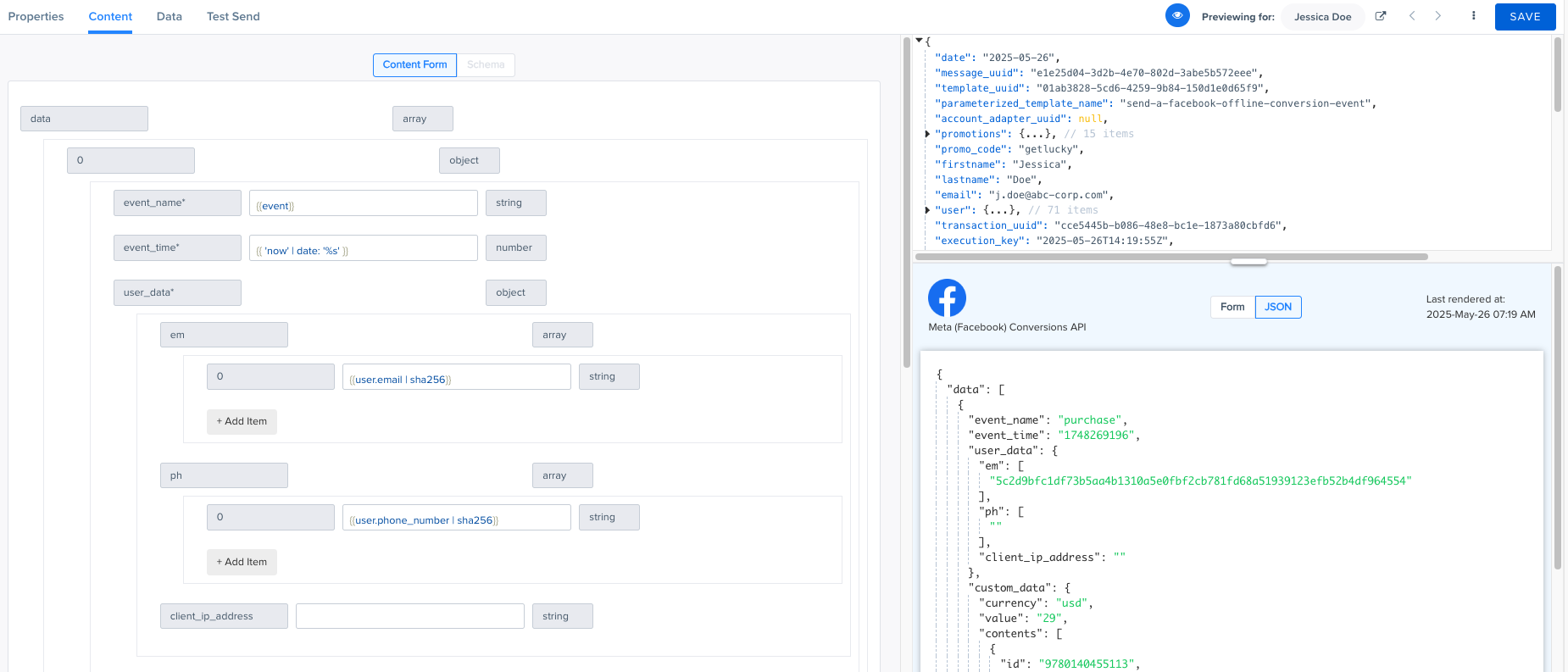The height and width of the screenshot is (672, 1568).
Task: Click the client_ip_address key field
Action: 224,616
